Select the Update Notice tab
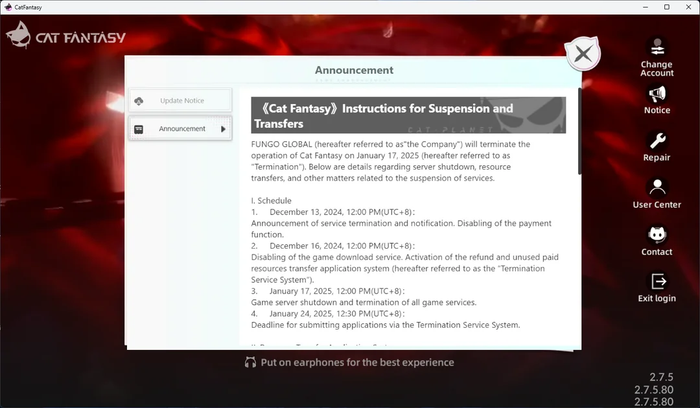Image resolution: width=700 pixels, height=408 pixels. [x=180, y=100]
